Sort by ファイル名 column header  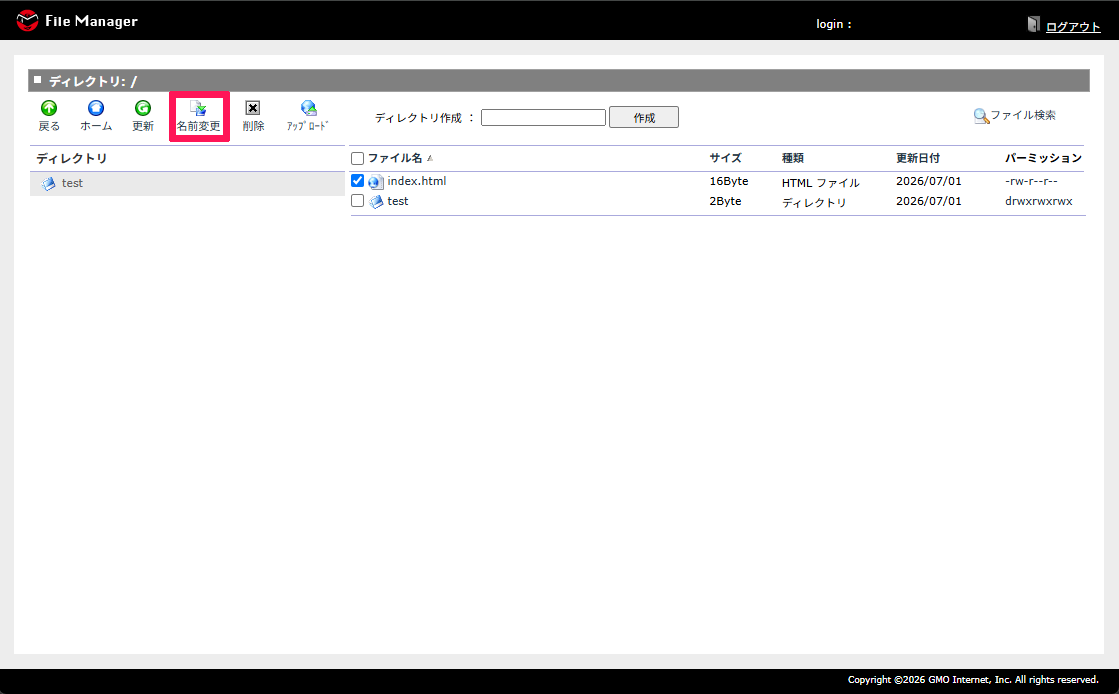click(x=395, y=158)
